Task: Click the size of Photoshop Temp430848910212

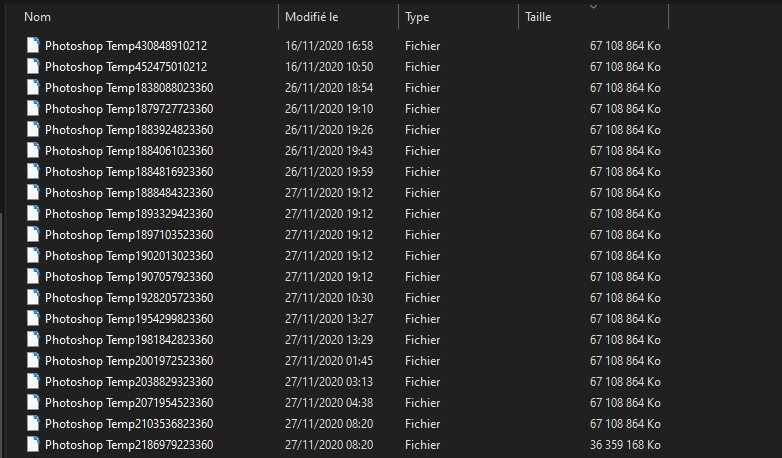Action: pos(625,46)
